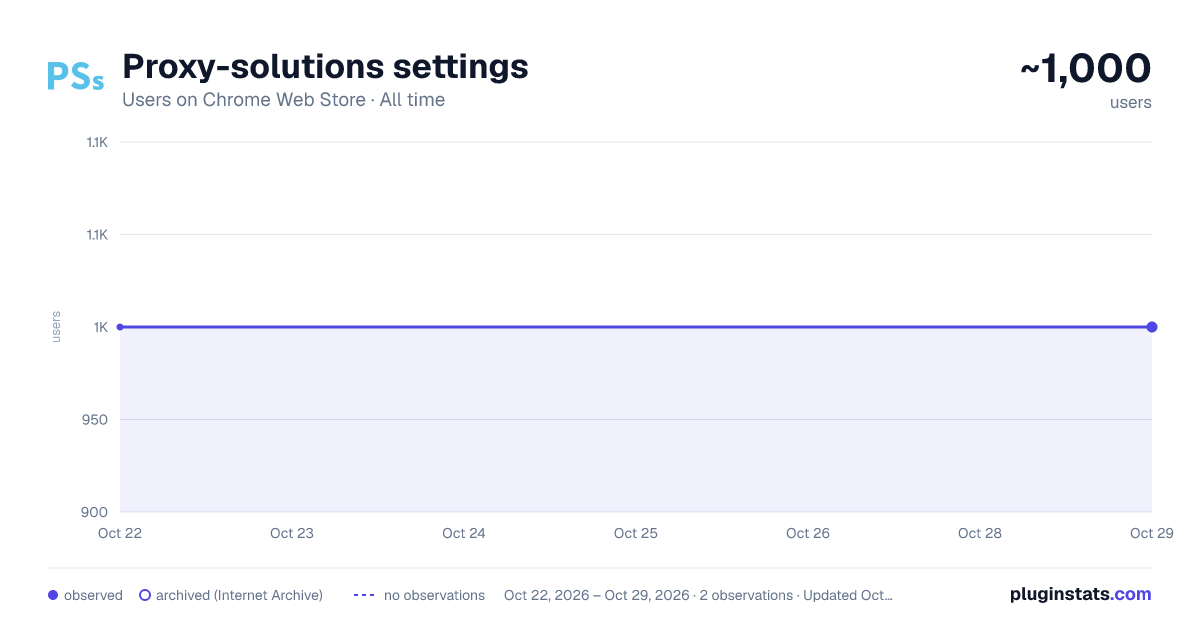Click the users label under ~1,000

tap(1131, 103)
